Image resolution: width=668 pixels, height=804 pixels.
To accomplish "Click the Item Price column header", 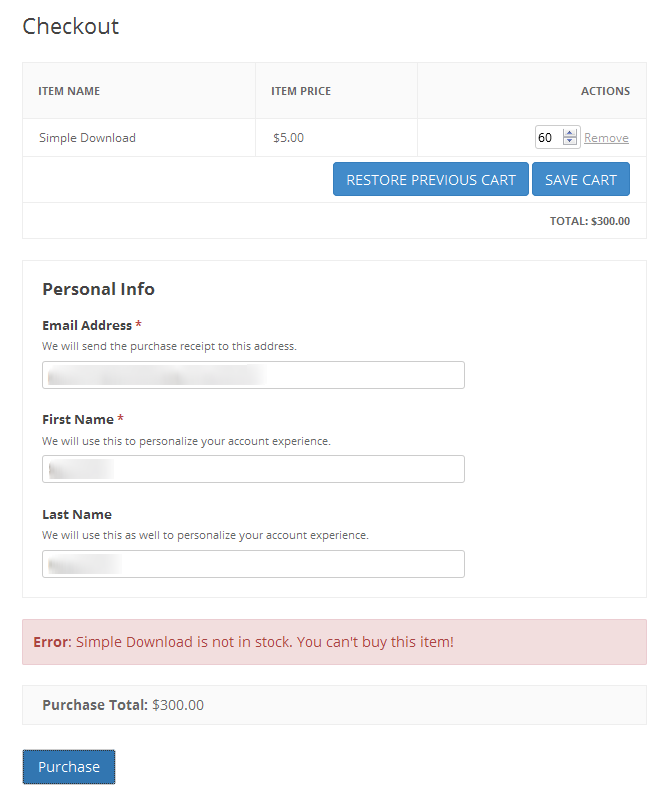I will (301, 91).
